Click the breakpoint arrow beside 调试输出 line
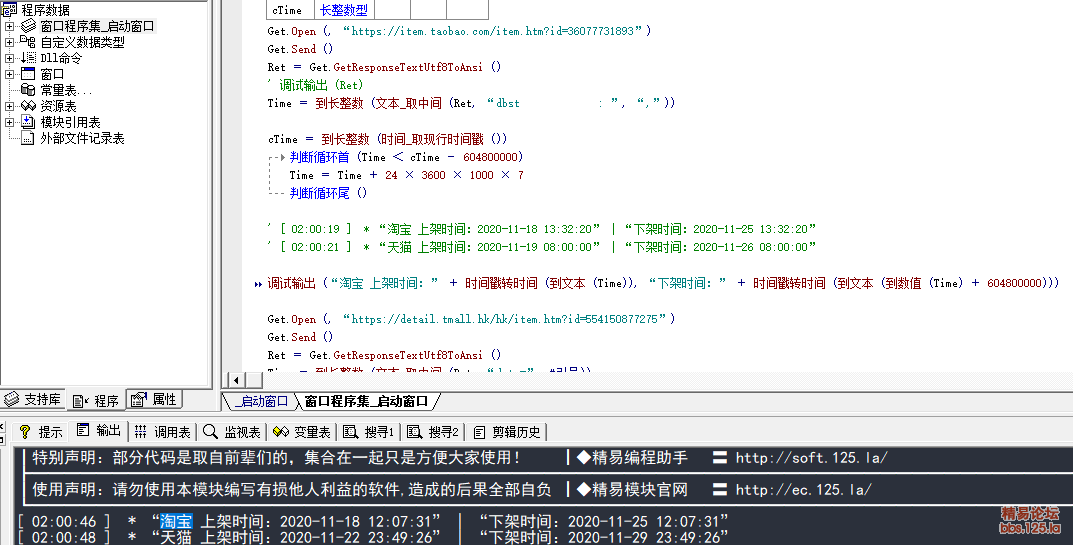The width and height of the screenshot is (1073, 545). (259, 284)
